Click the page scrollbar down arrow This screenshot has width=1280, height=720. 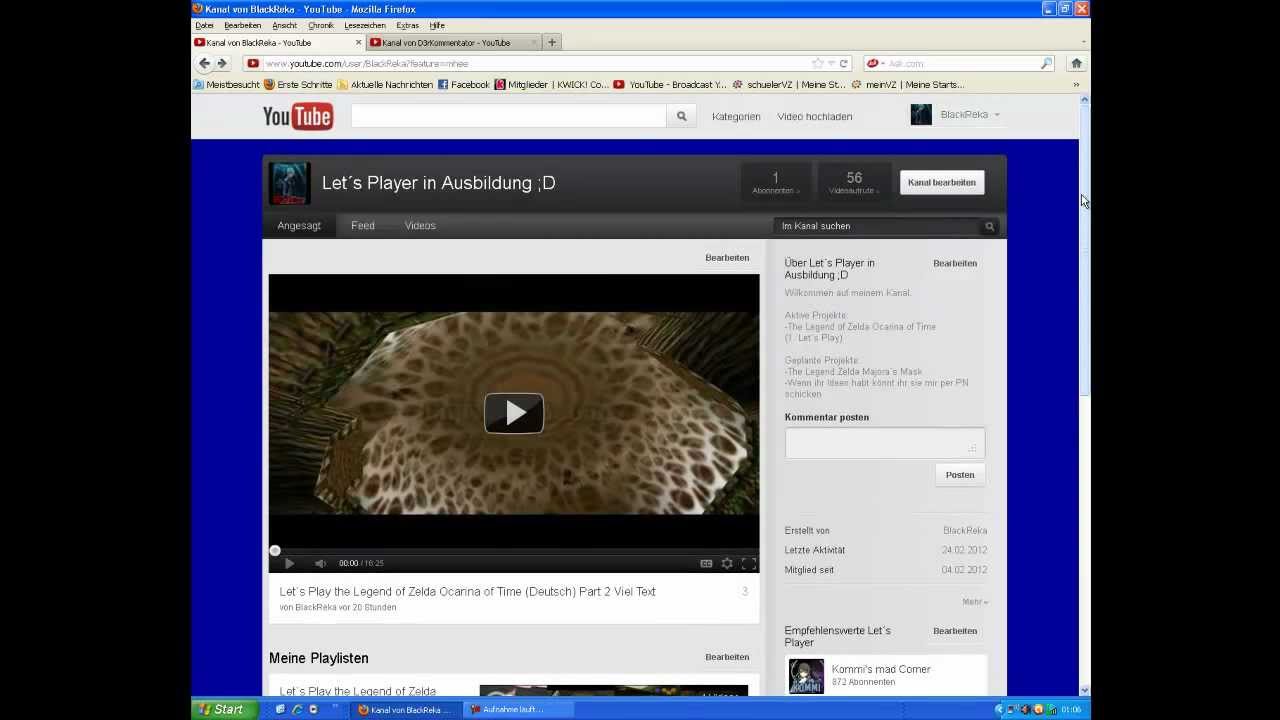(x=1085, y=690)
